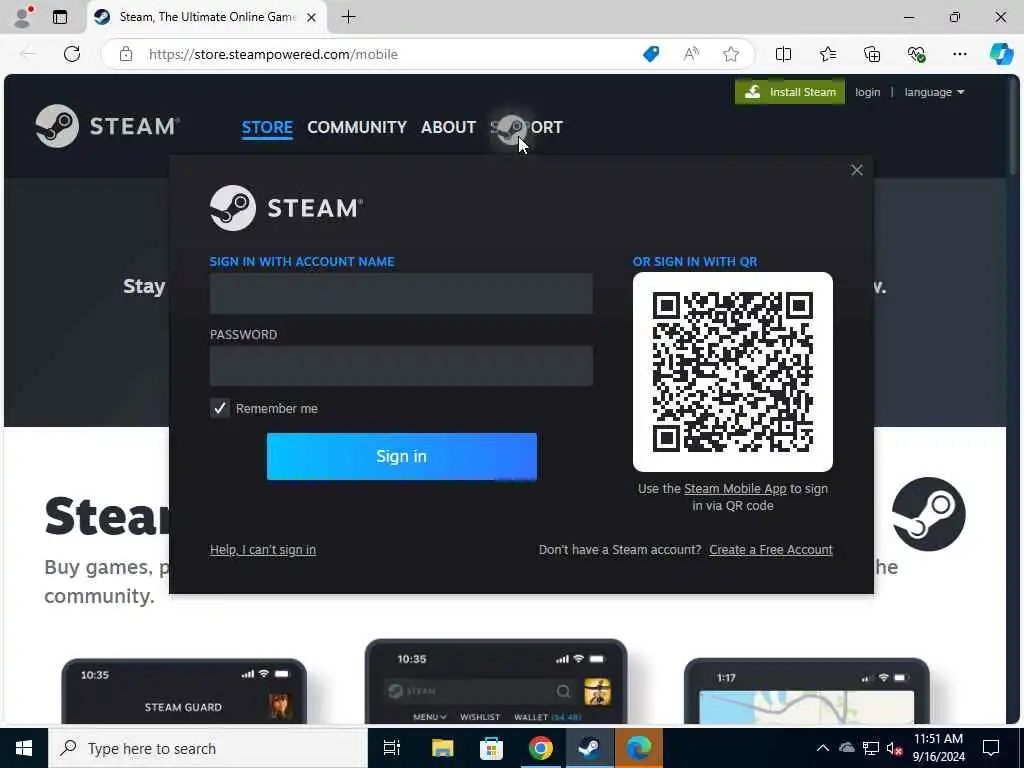Open Steam app from taskbar

(590, 748)
